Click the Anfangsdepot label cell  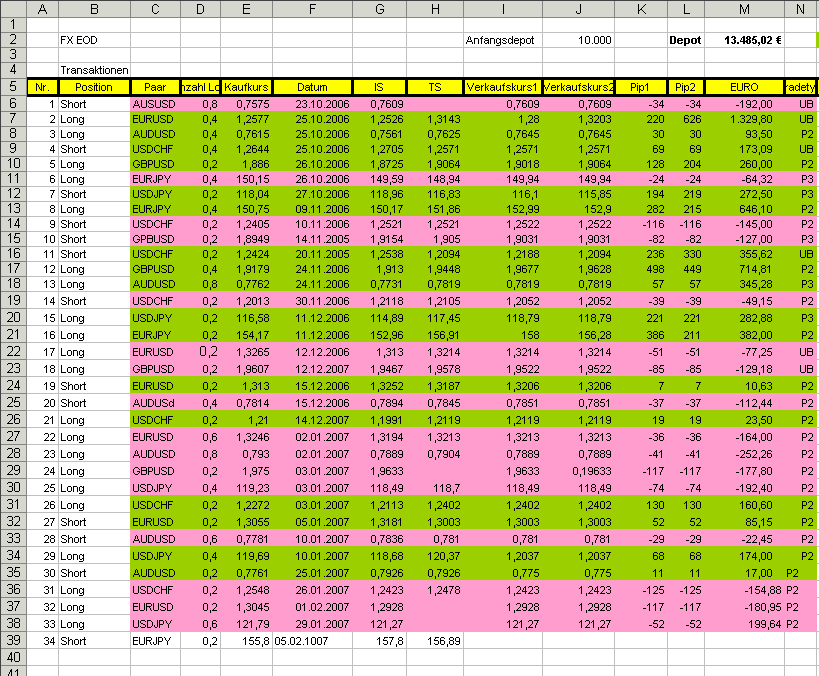click(502, 40)
